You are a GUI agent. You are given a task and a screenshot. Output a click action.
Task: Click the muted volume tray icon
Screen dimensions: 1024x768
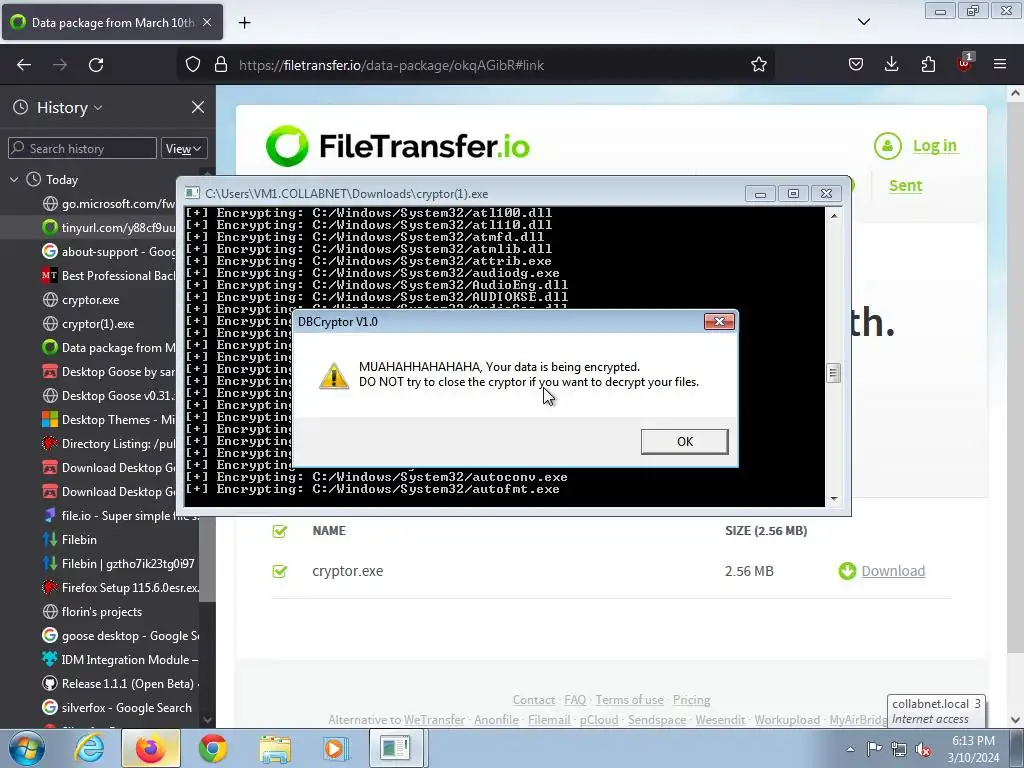pos(923,749)
